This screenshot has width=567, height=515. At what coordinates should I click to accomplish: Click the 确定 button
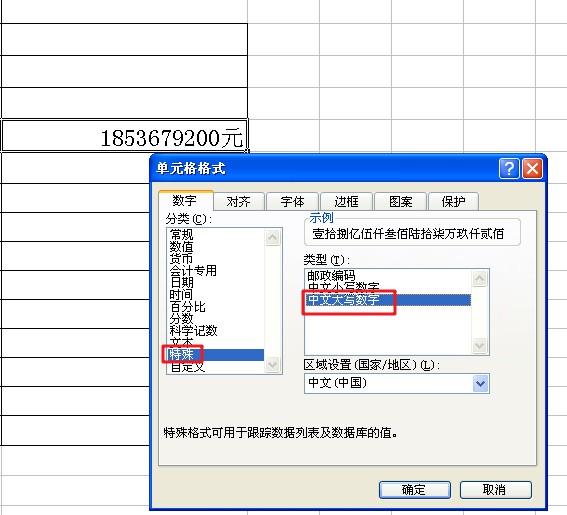(414, 490)
